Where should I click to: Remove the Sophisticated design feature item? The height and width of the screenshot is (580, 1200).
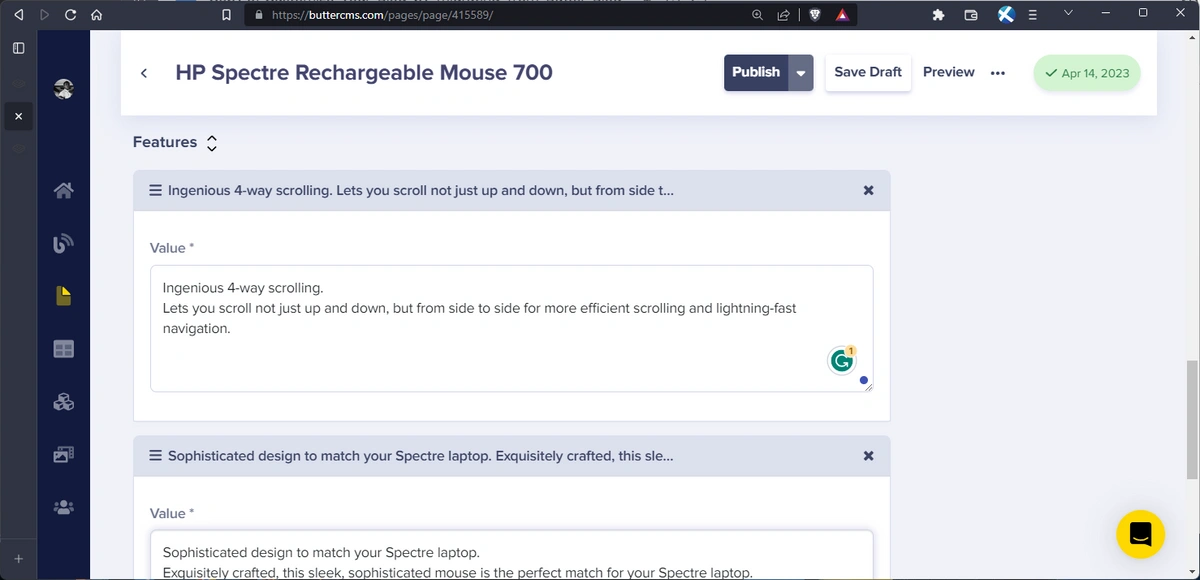pyautogui.click(x=868, y=456)
